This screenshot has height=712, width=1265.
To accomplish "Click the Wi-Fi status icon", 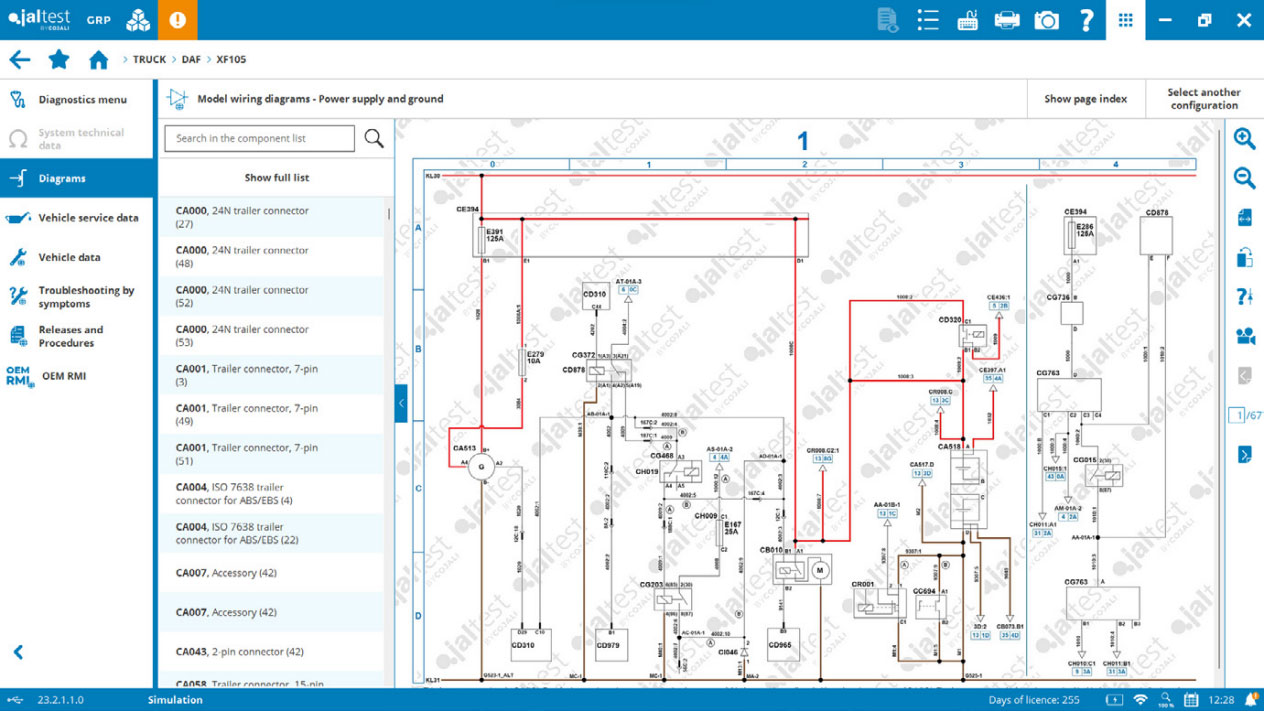I will point(1140,700).
